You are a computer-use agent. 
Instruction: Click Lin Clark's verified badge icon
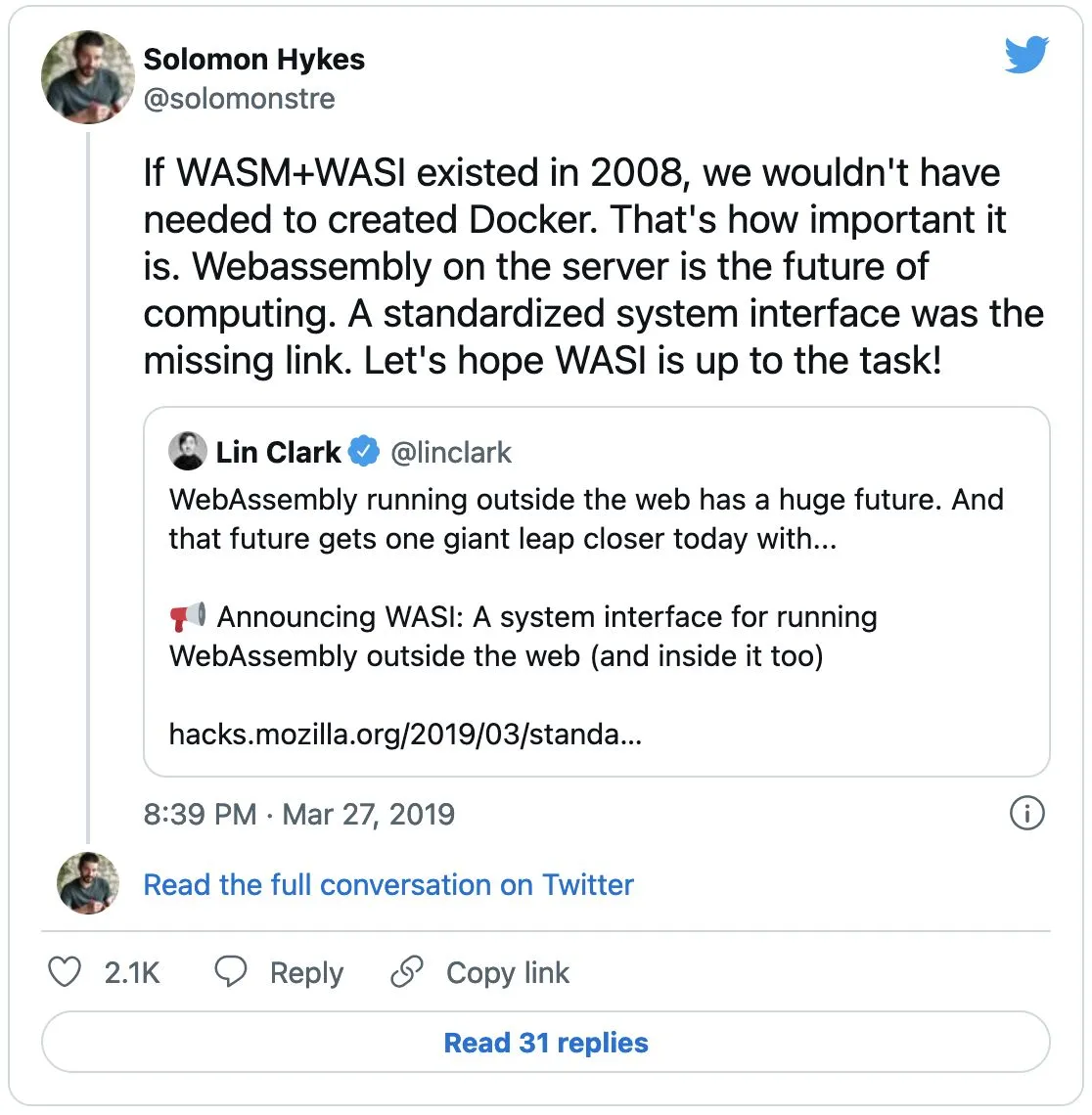pyautogui.click(x=363, y=451)
